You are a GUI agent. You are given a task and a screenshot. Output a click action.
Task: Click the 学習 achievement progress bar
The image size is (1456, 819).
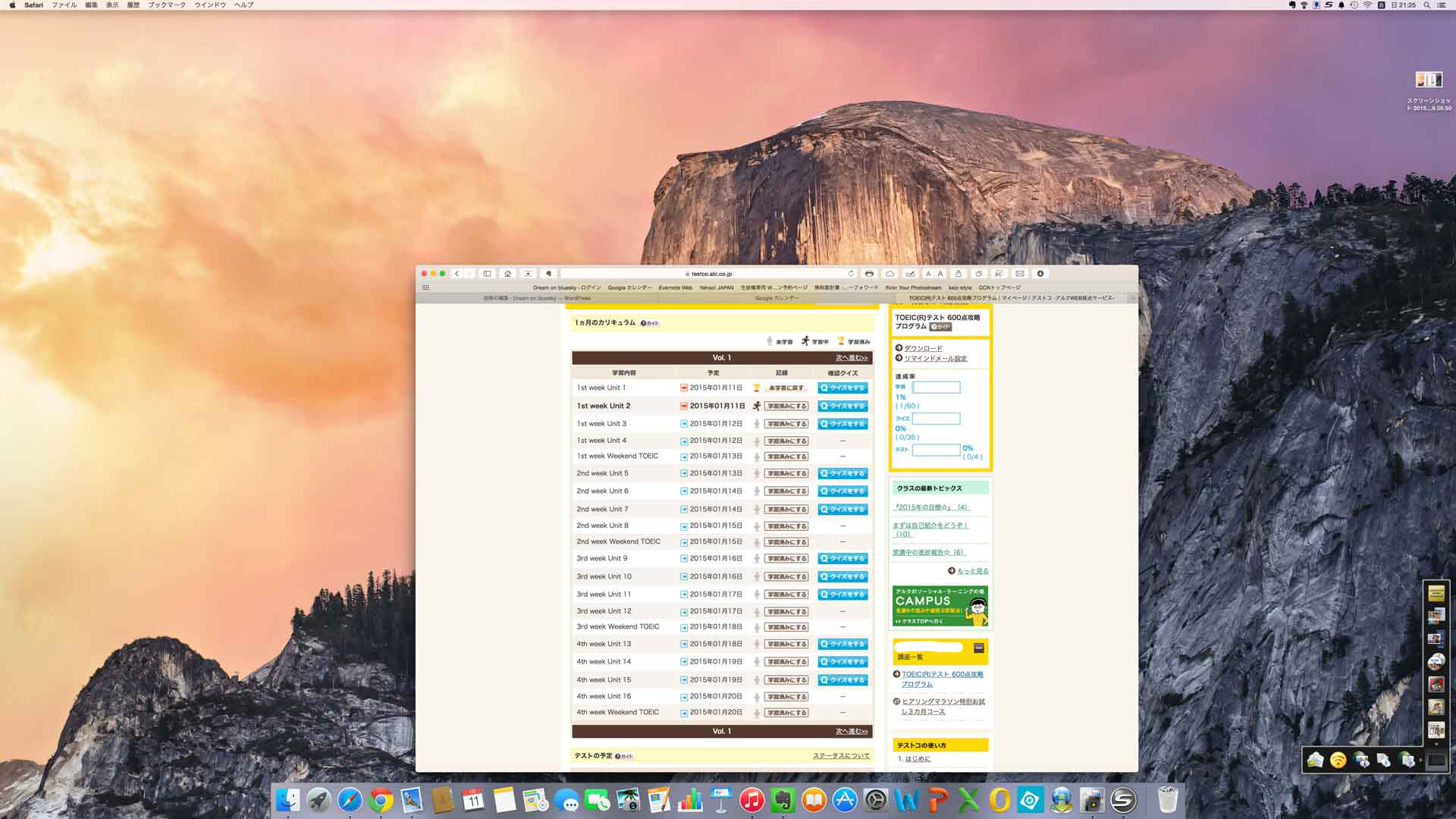pyautogui.click(x=936, y=388)
